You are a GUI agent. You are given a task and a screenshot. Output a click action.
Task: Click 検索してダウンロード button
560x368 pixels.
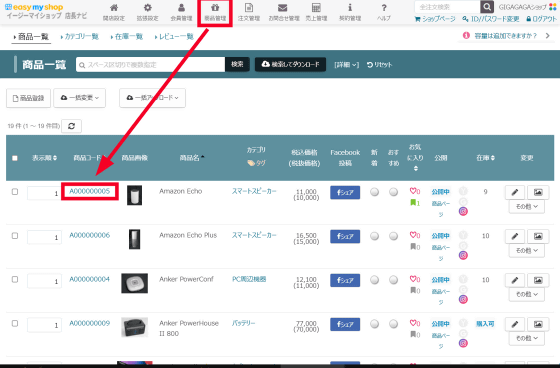(290, 64)
